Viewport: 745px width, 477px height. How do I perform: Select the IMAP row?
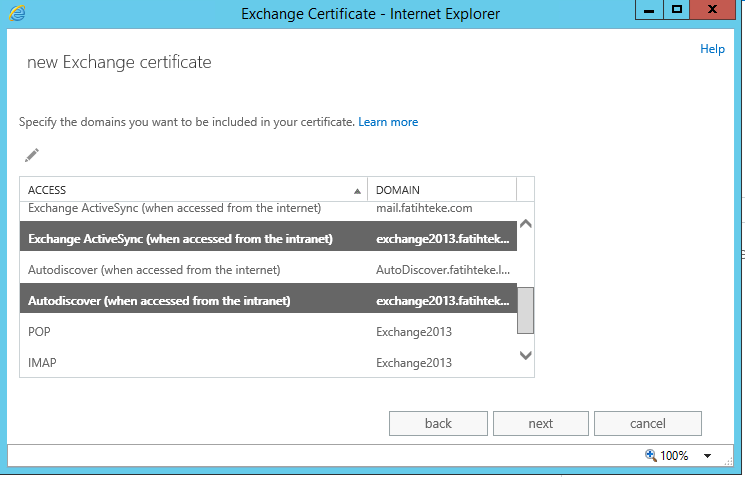42,363
